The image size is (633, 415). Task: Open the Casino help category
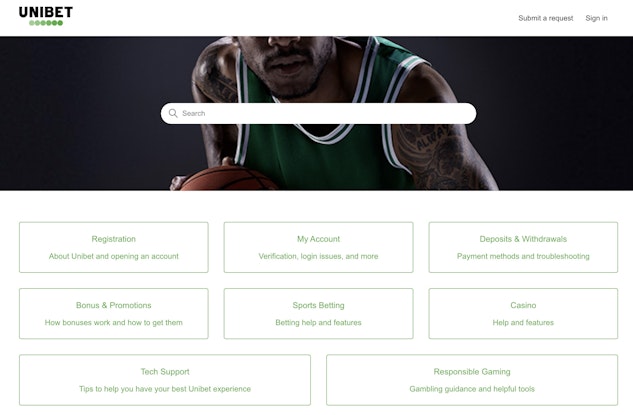pos(523,313)
